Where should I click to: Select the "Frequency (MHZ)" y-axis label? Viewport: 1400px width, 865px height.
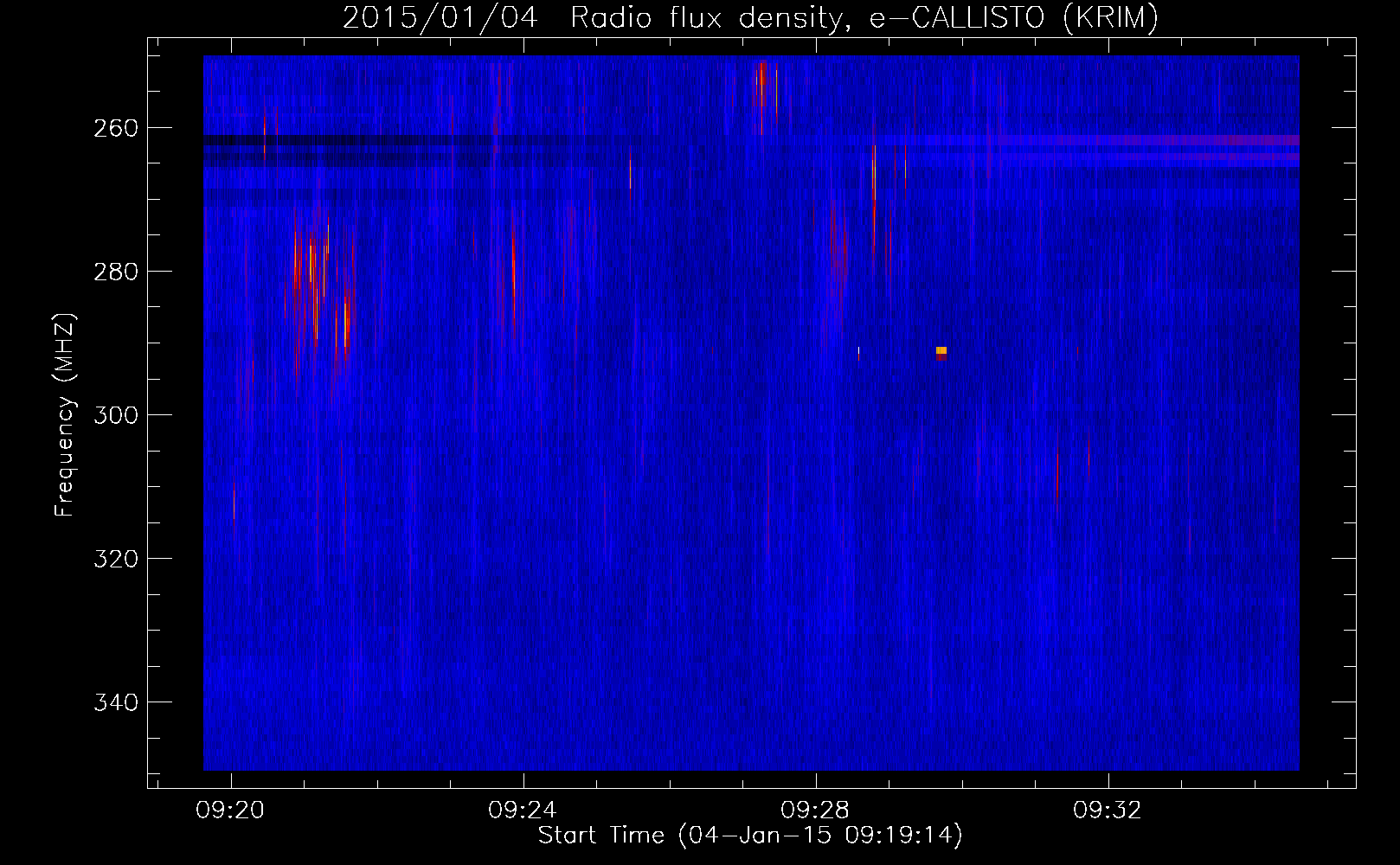coord(65,414)
